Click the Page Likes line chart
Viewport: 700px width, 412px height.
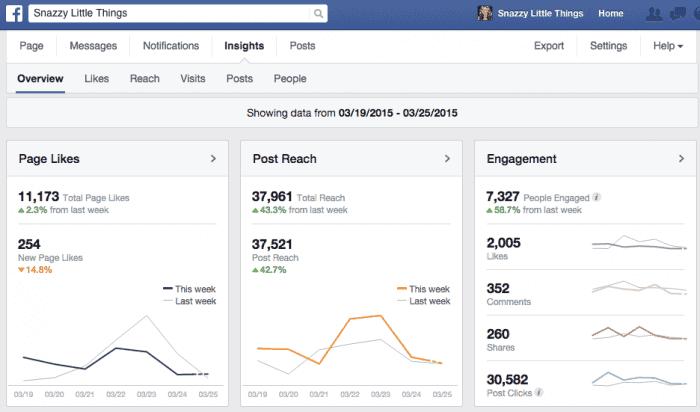pos(116,348)
